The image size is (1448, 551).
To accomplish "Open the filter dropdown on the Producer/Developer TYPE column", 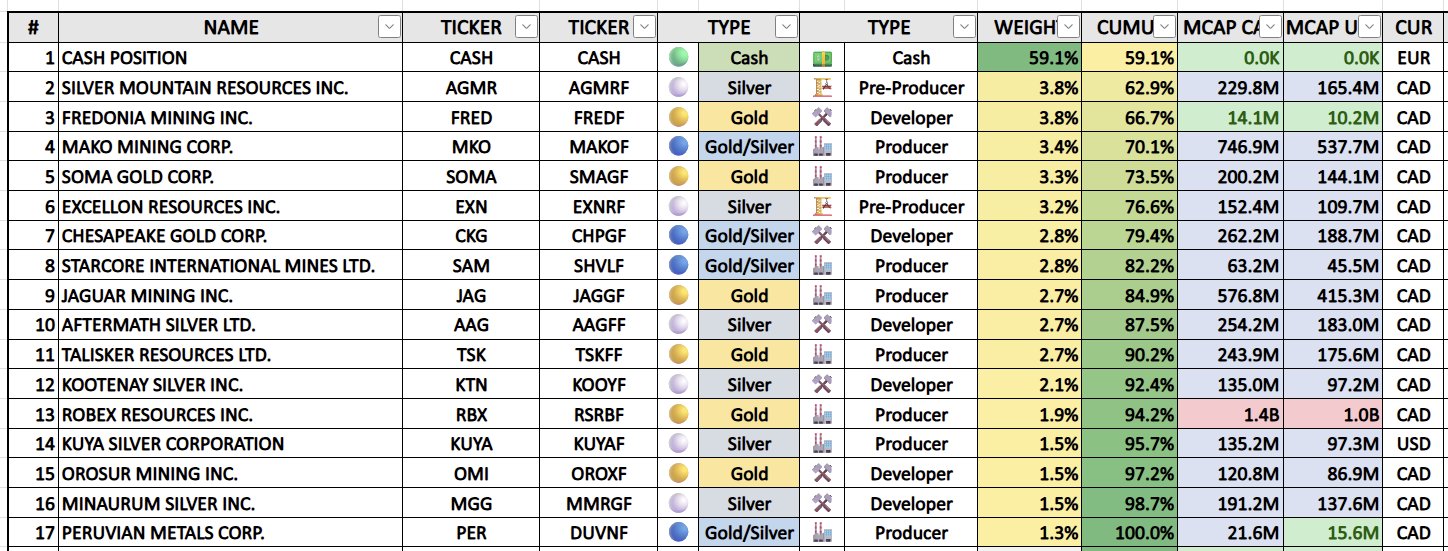I will [964, 28].
